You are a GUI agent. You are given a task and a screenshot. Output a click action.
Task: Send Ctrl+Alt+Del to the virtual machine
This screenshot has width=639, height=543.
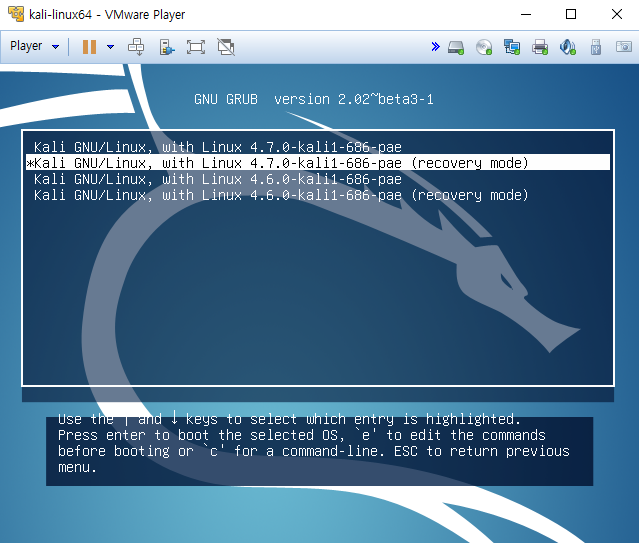point(136,46)
